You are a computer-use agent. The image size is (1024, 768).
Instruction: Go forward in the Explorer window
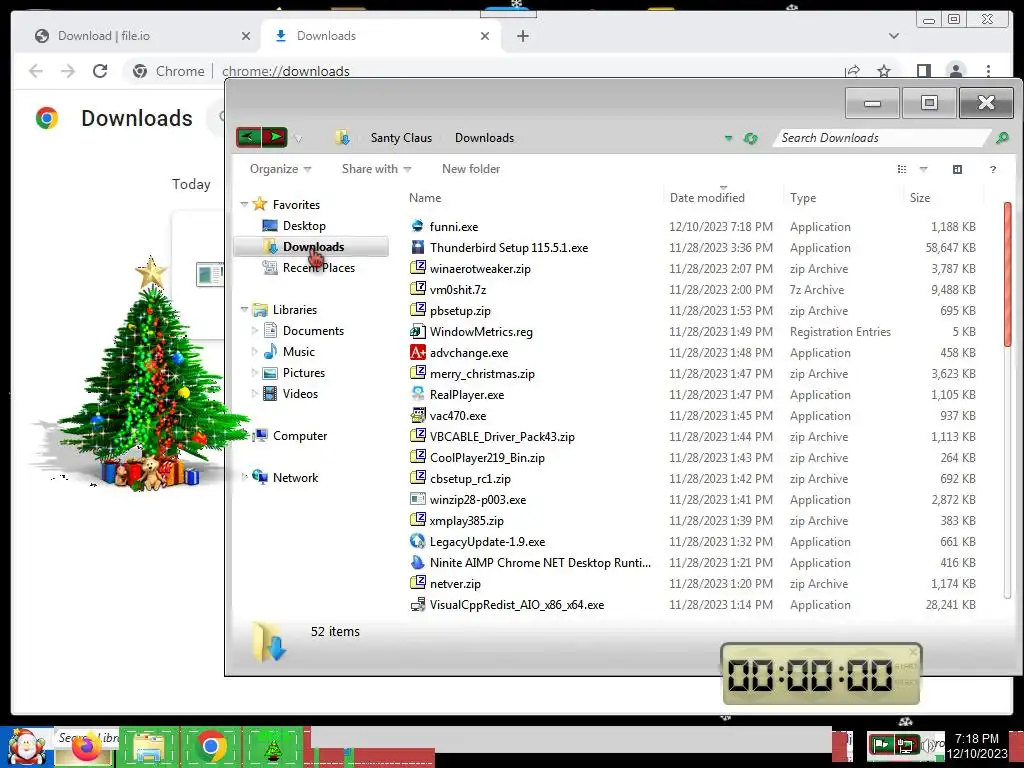(275, 137)
